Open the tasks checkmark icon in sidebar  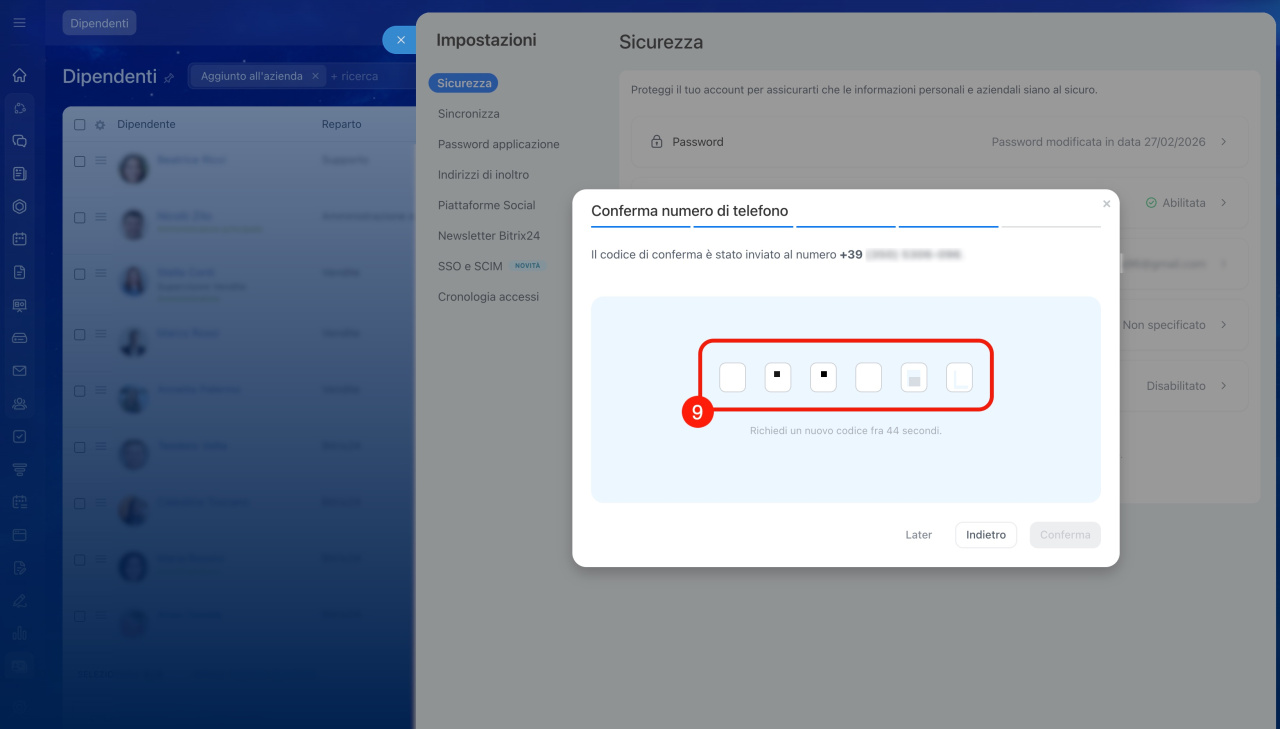click(x=19, y=437)
